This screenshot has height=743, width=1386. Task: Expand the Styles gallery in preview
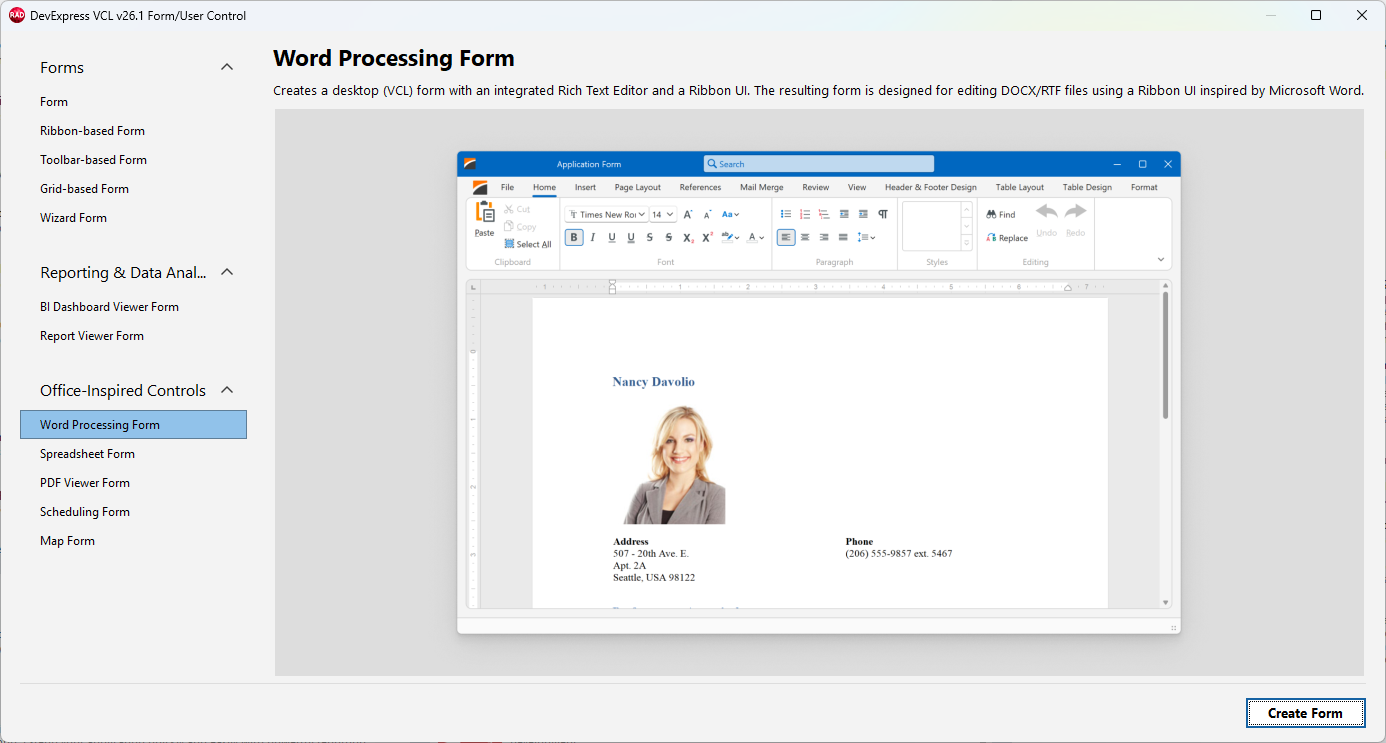pyautogui.click(x=966, y=243)
